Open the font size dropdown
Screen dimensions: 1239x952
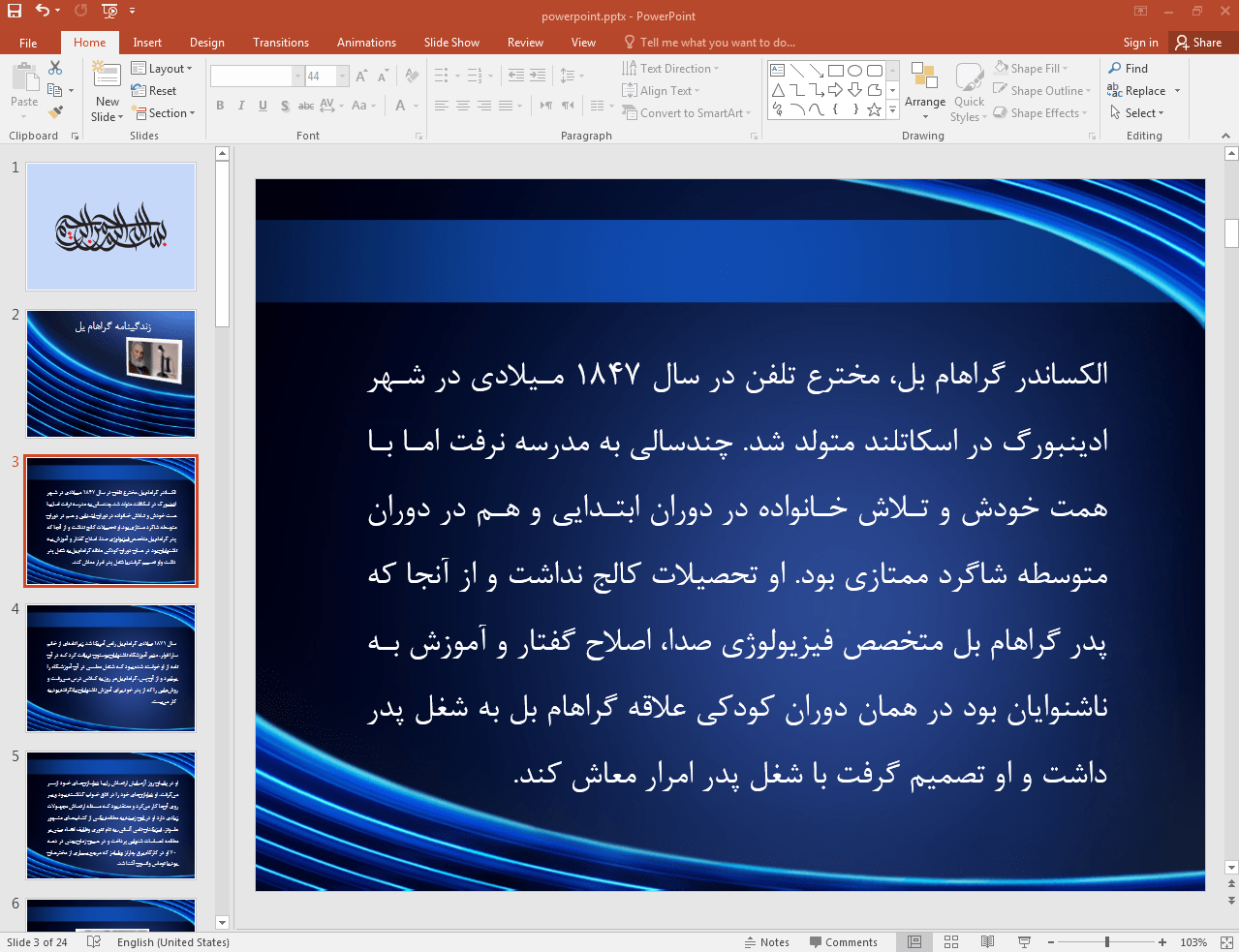click(x=343, y=77)
